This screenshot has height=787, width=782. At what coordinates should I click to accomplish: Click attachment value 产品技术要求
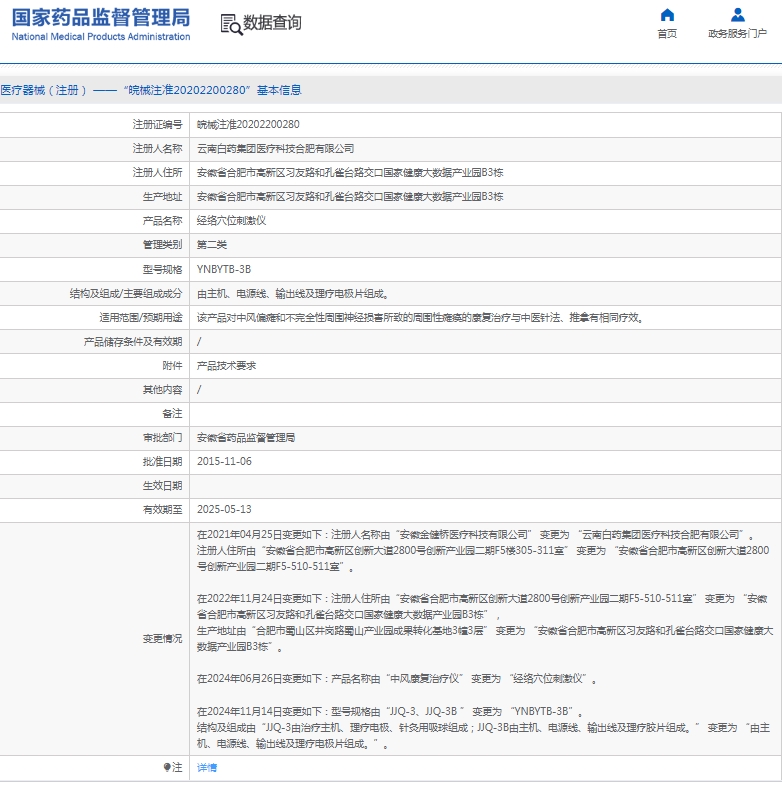(x=226, y=366)
